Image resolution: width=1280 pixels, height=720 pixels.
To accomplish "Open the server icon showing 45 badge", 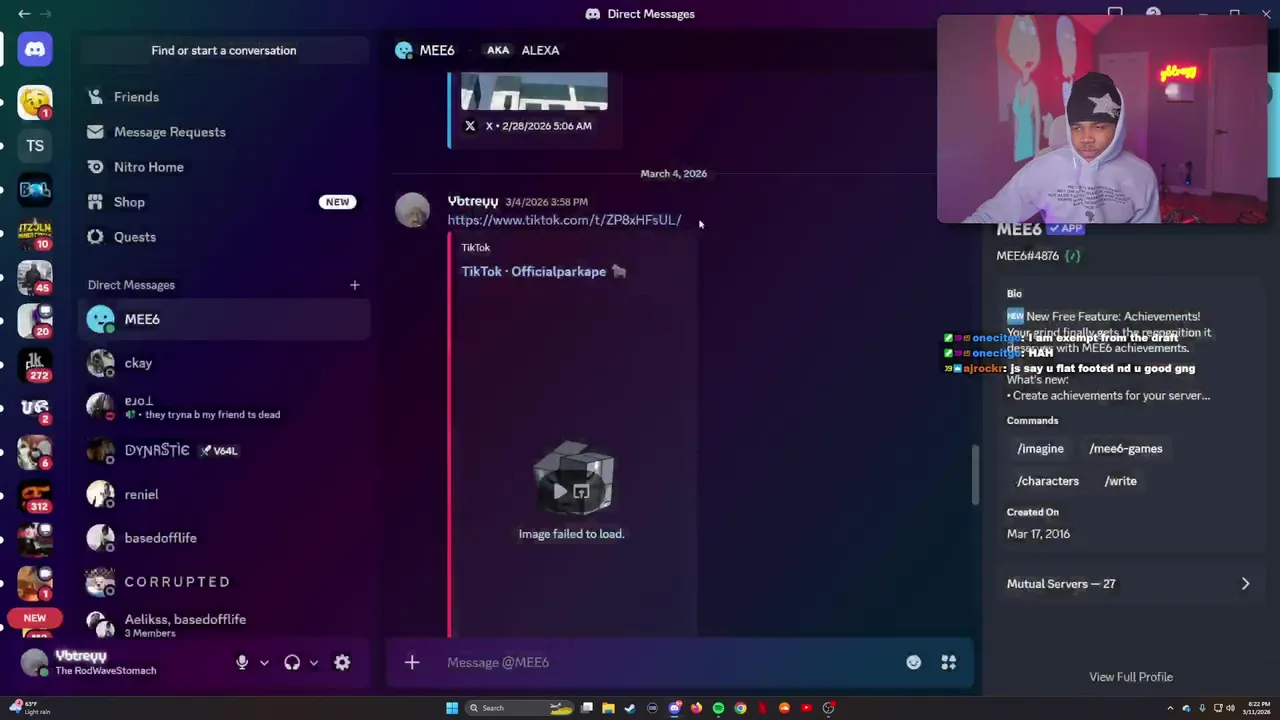I will click(x=35, y=276).
